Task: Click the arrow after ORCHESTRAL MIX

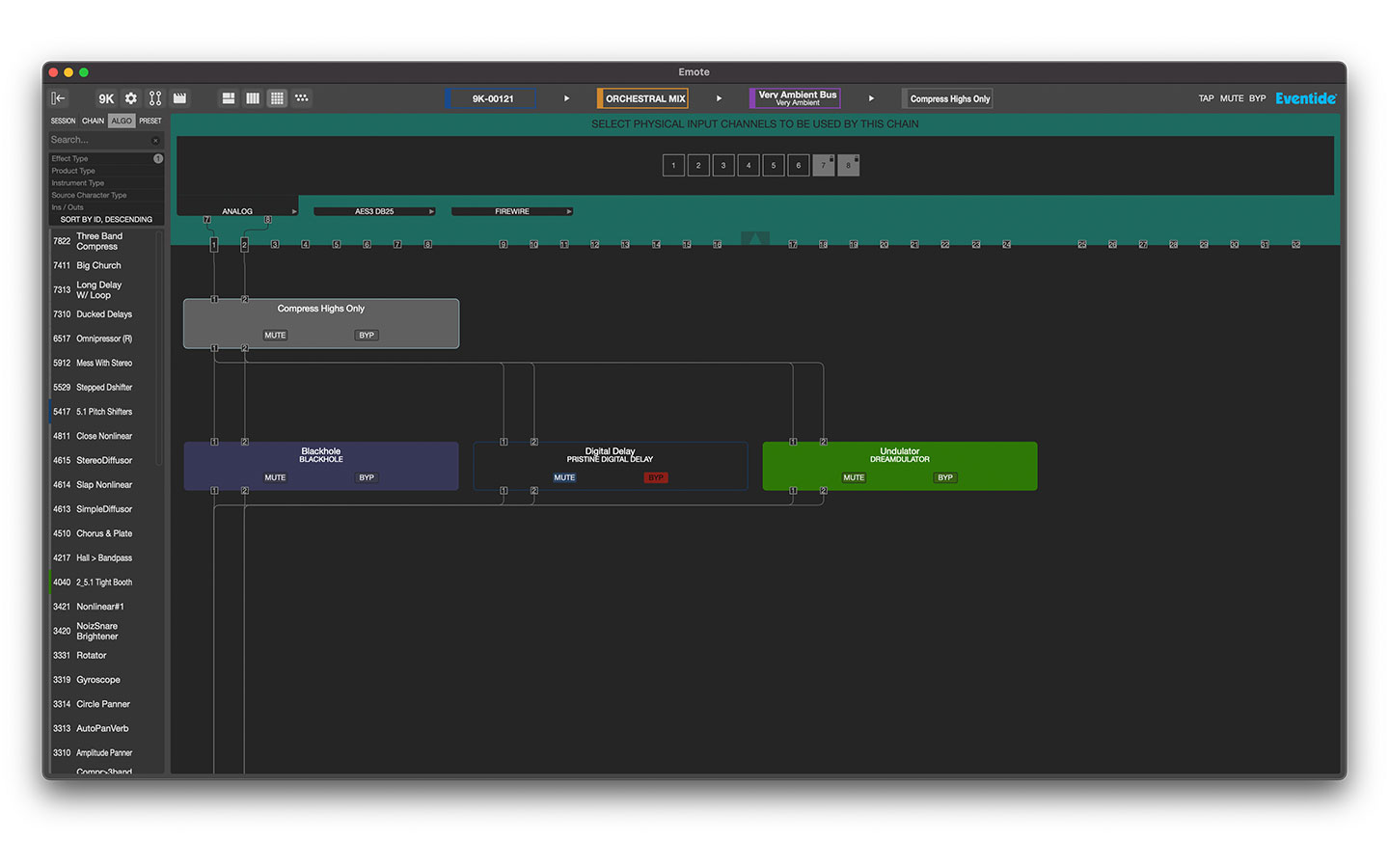Action: (x=719, y=98)
